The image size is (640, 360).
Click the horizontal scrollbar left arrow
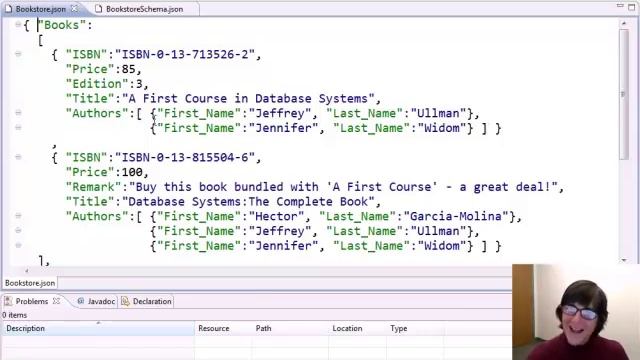tap(27, 270)
